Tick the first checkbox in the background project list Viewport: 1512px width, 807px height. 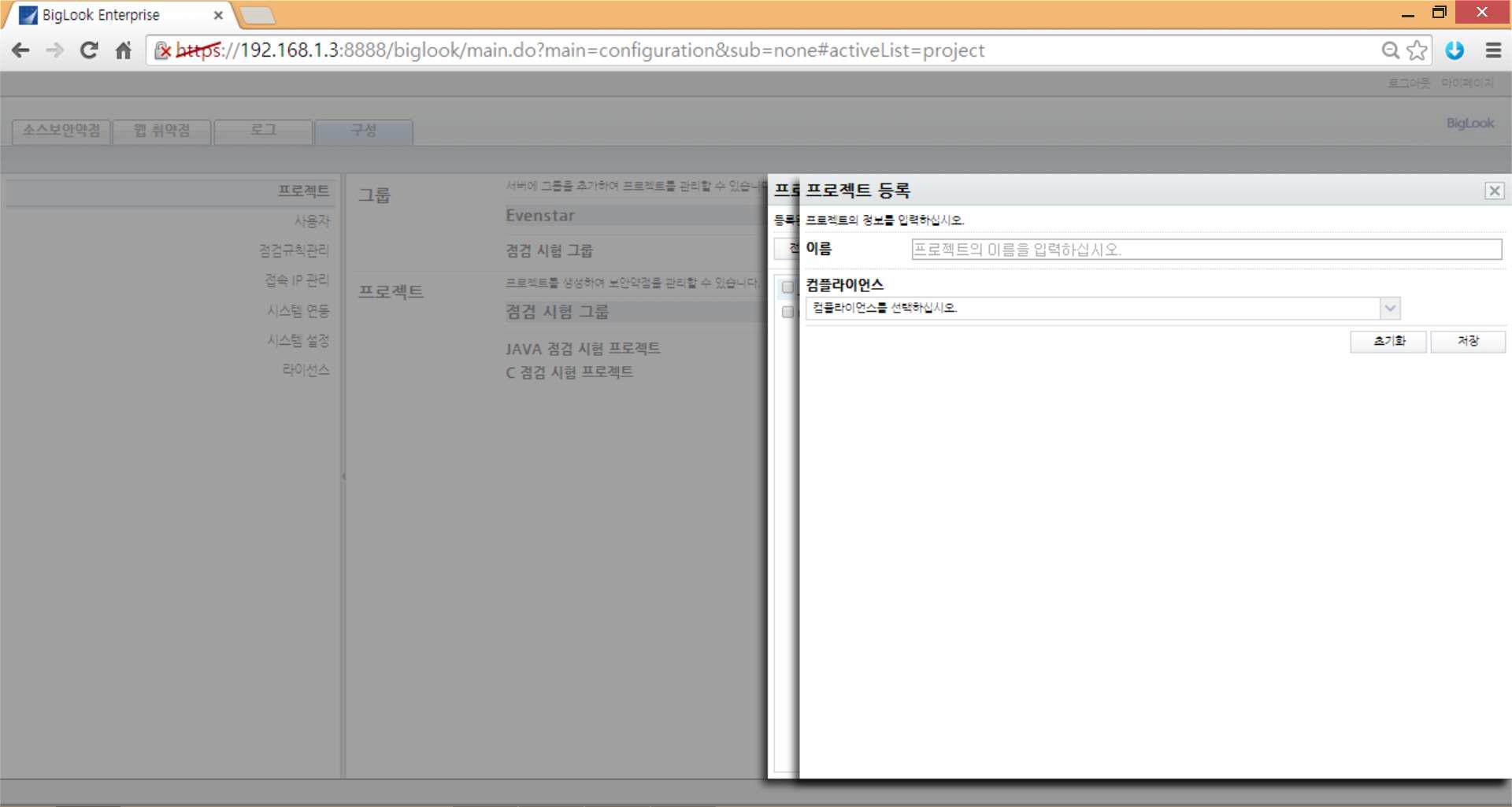[787, 287]
